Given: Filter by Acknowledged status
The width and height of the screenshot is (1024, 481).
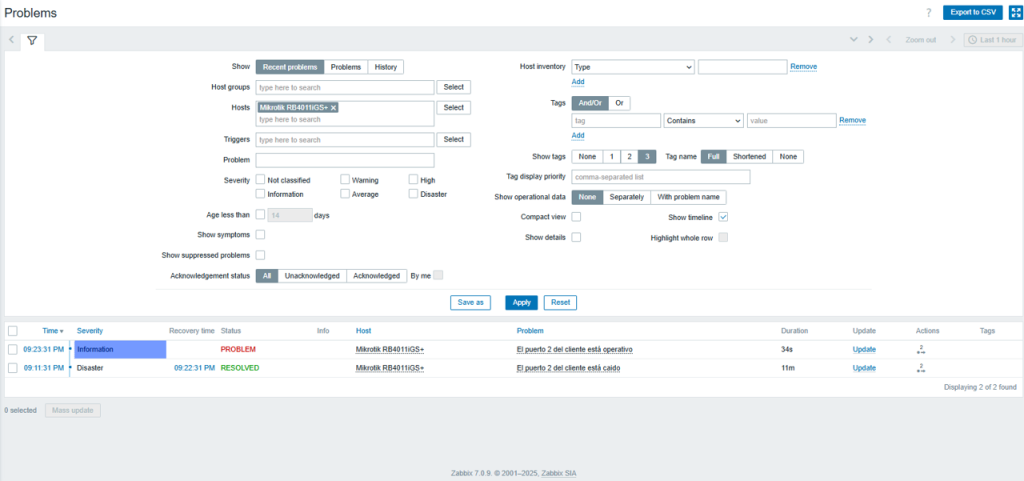Looking at the screenshot, I should pos(376,276).
